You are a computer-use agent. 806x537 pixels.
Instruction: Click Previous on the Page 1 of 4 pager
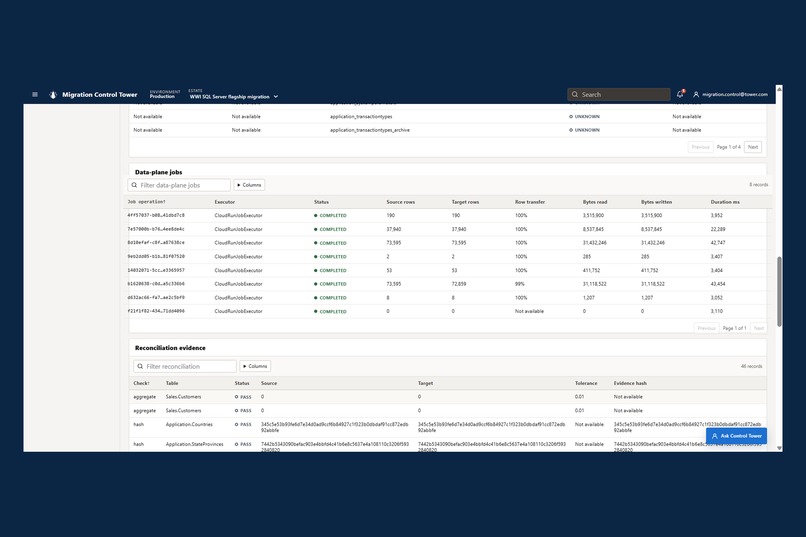[701, 147]
